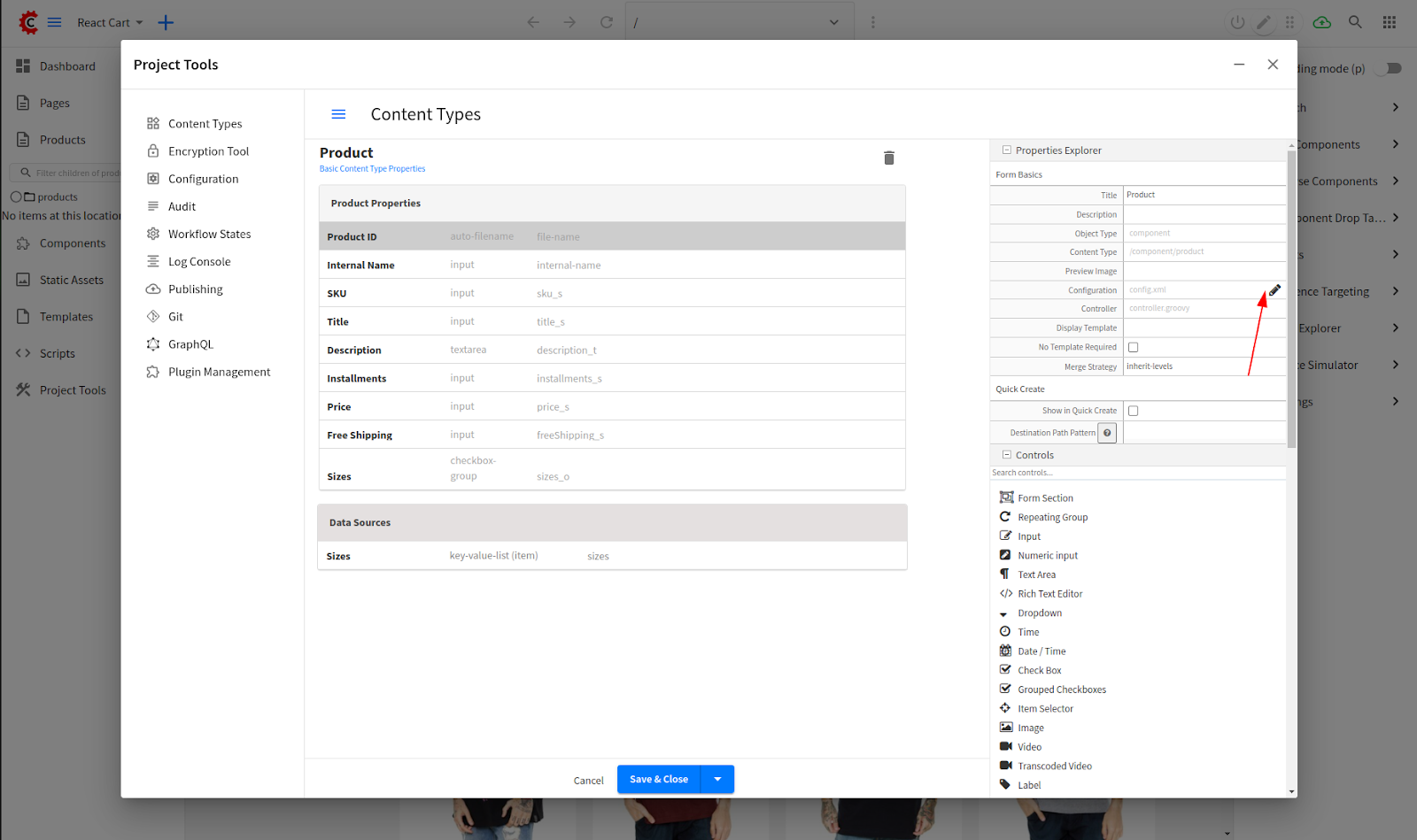Click the pencil icon beside config.xml
Viewport: 1417px width, 840px height.
[1274, 290]
